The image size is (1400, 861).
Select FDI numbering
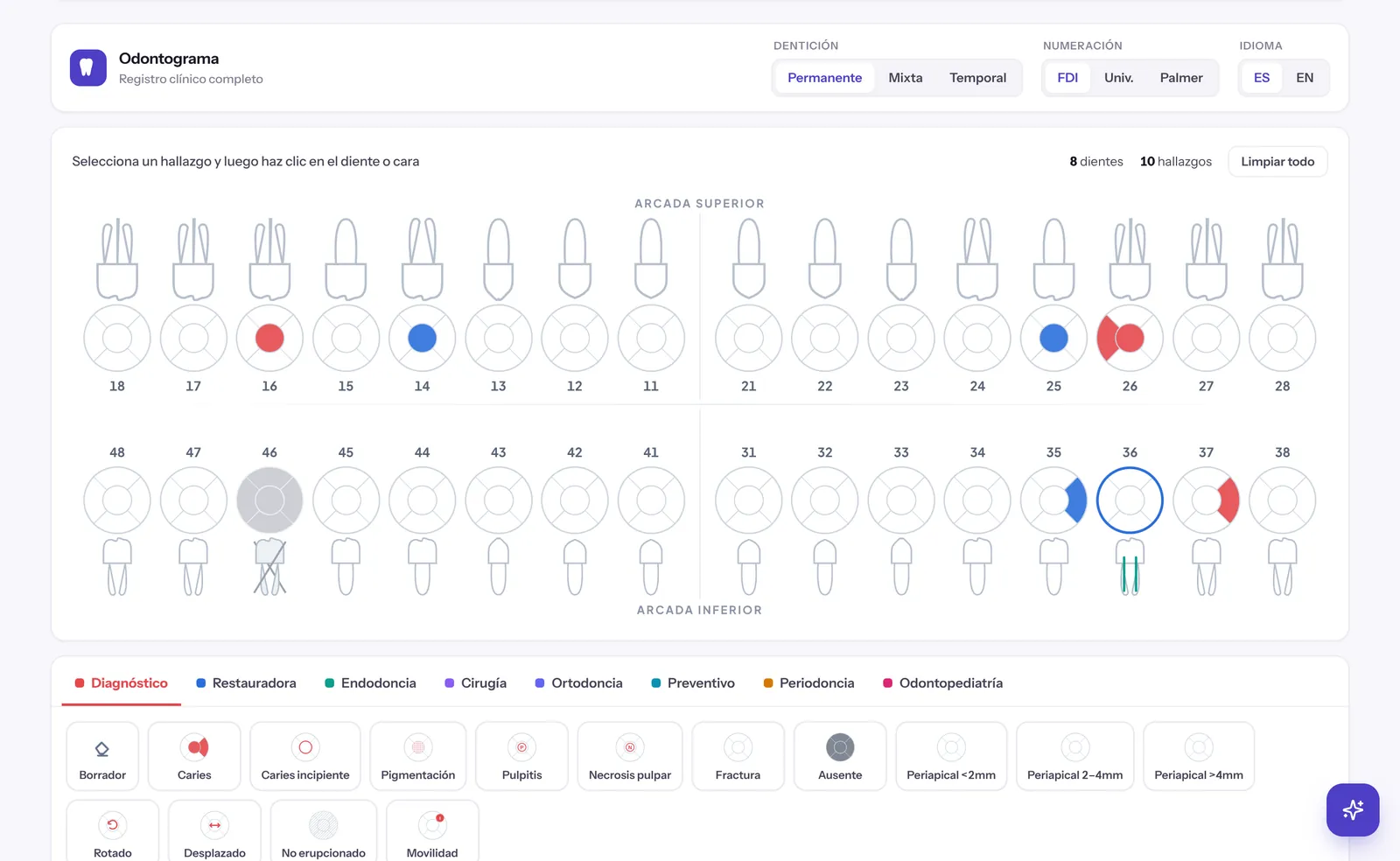[x=1067, y=78]
